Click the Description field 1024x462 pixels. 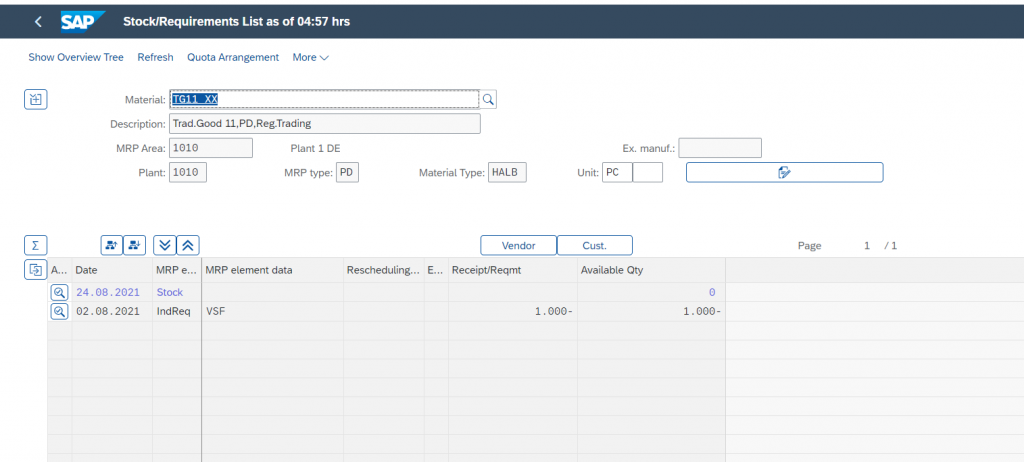(325, 124)
